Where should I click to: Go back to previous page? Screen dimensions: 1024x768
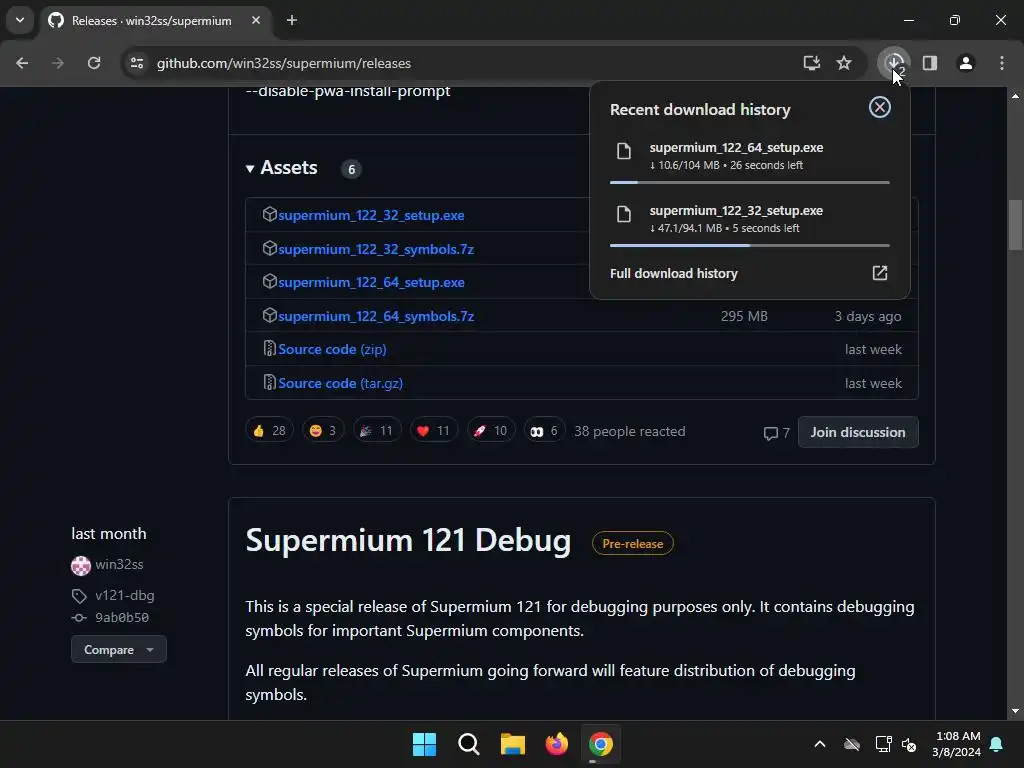tap(22, 63)
